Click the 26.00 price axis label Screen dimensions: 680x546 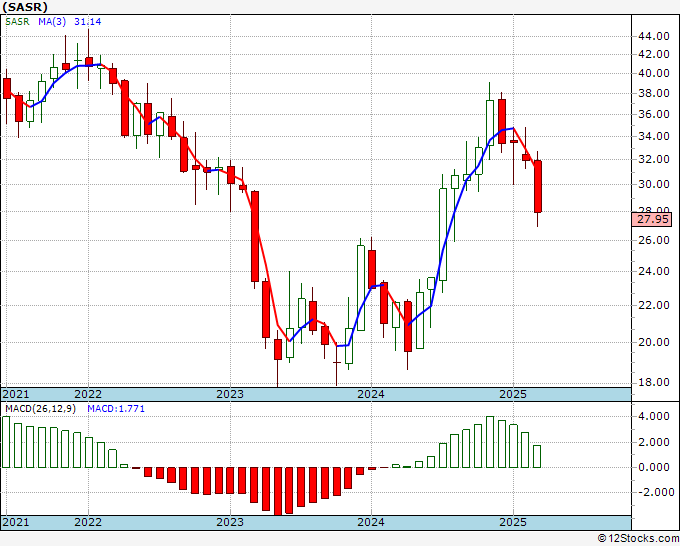(654, 240)
